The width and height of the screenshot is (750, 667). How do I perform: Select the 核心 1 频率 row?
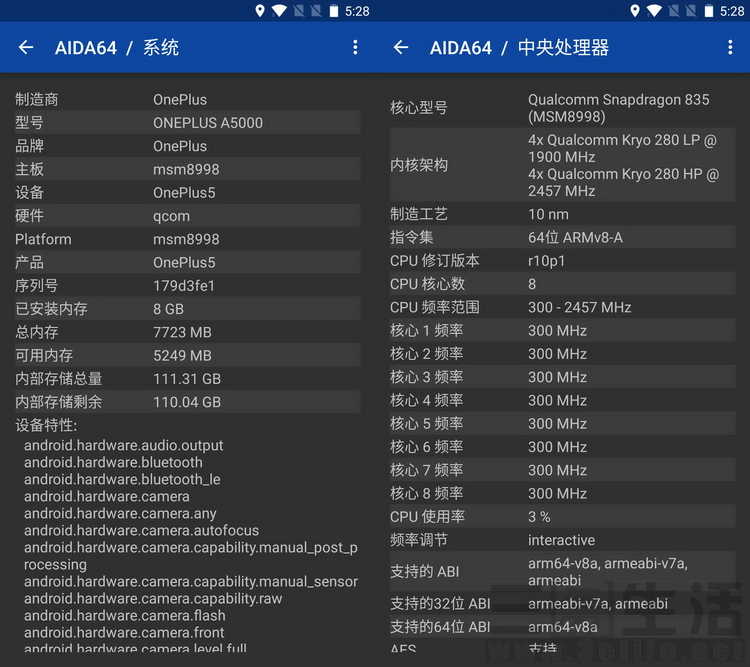pyautogui.click(x=562, y=331)
